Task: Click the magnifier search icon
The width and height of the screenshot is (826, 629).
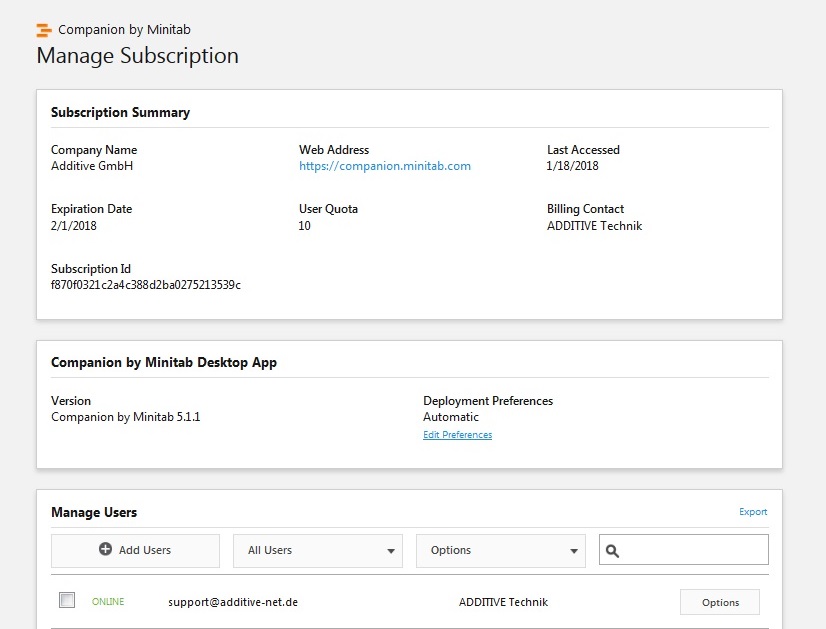Action: click(612, 551)
